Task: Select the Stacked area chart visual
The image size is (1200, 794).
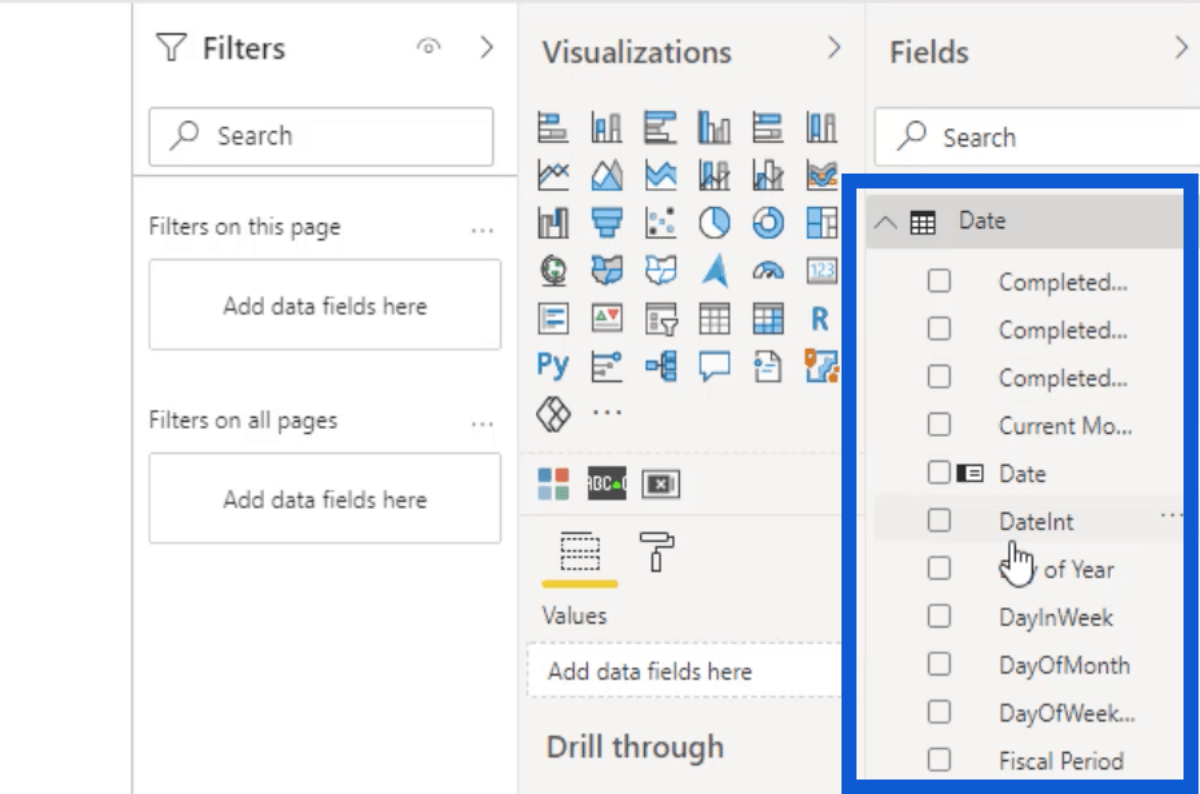Action: (x=660, y=175)
